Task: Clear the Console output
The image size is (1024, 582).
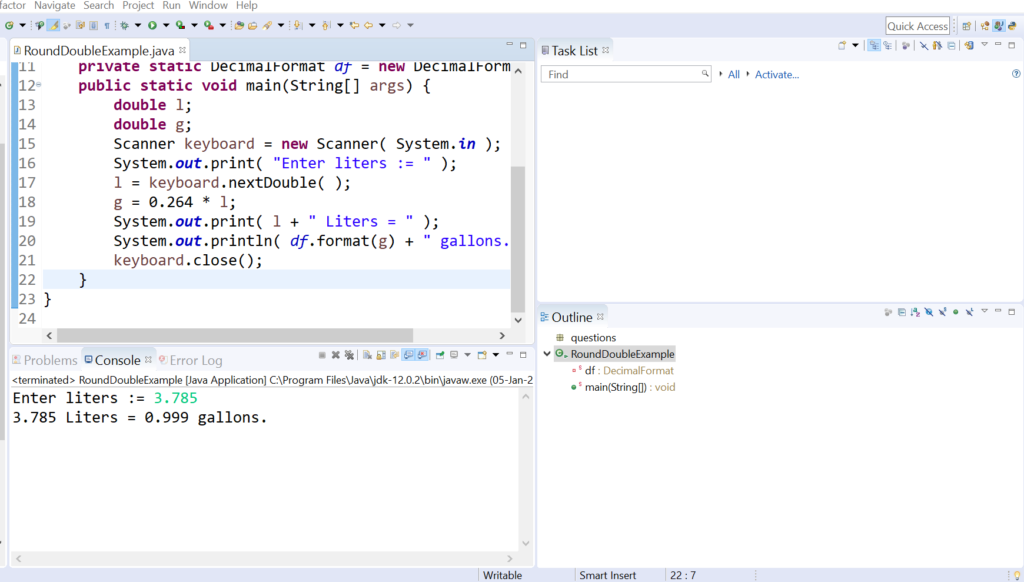Action: click(366, 359)
